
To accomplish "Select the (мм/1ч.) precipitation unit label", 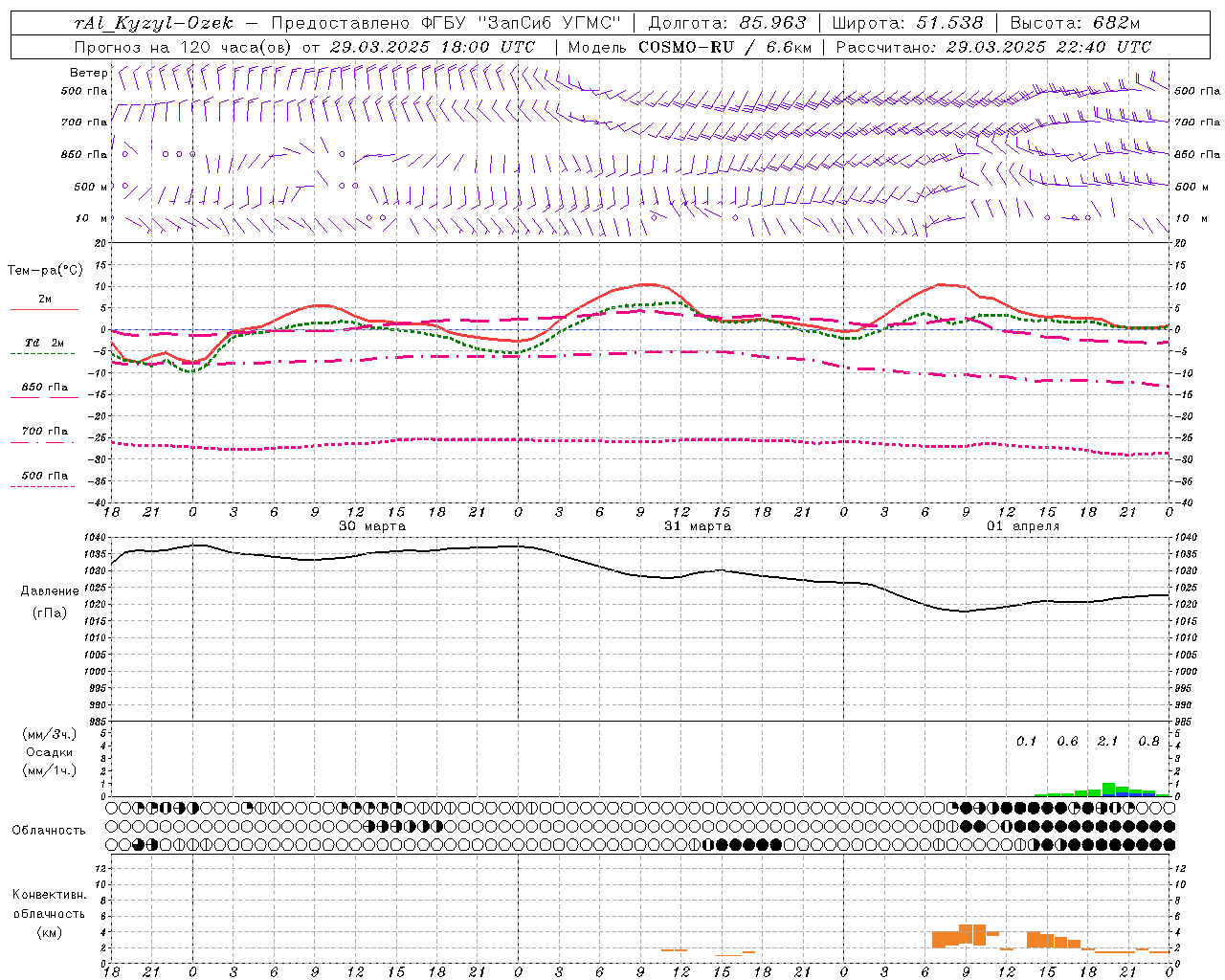I will pyautogui.click(x=50, y=770).
